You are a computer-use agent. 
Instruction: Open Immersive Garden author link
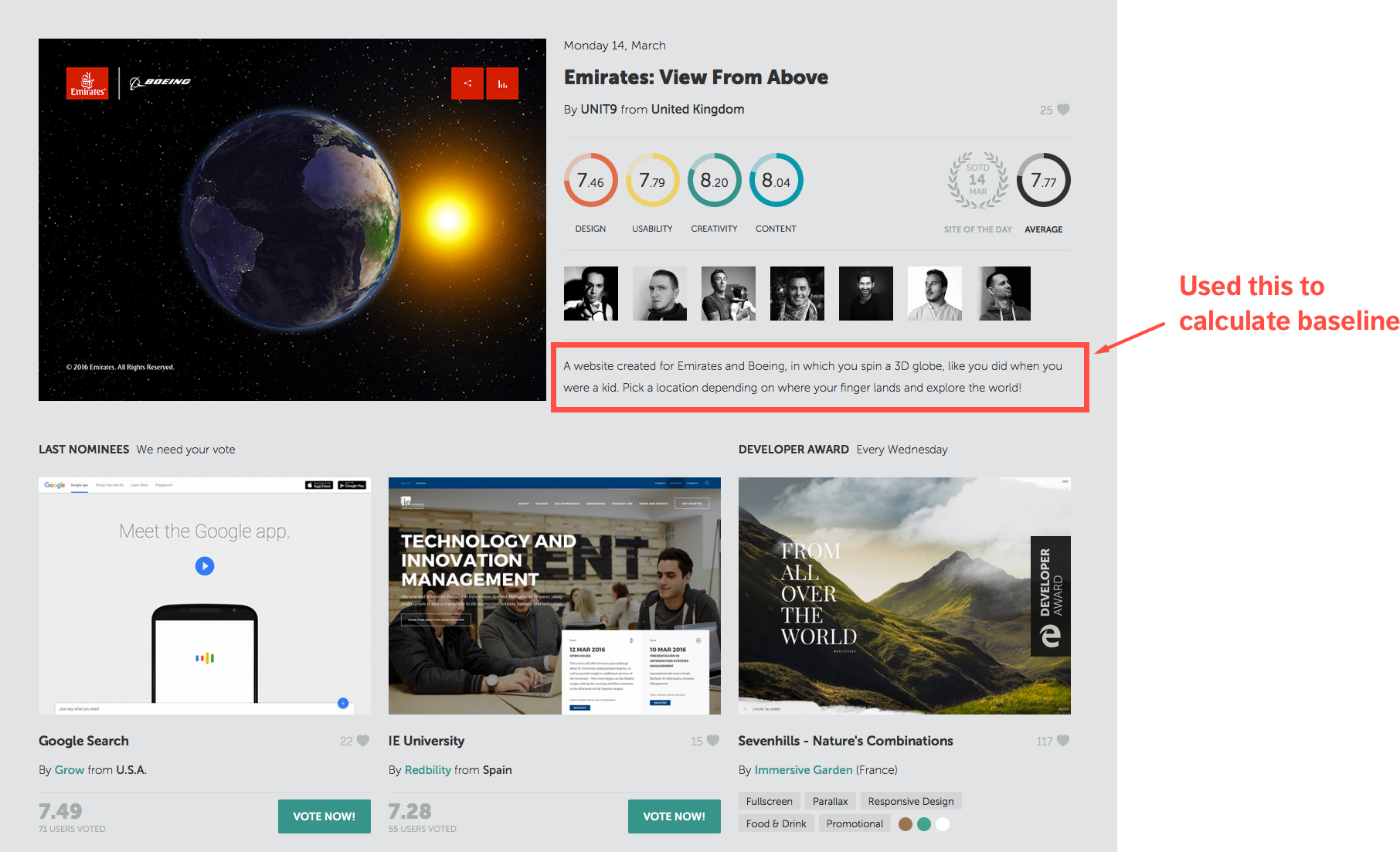point(804,770)
